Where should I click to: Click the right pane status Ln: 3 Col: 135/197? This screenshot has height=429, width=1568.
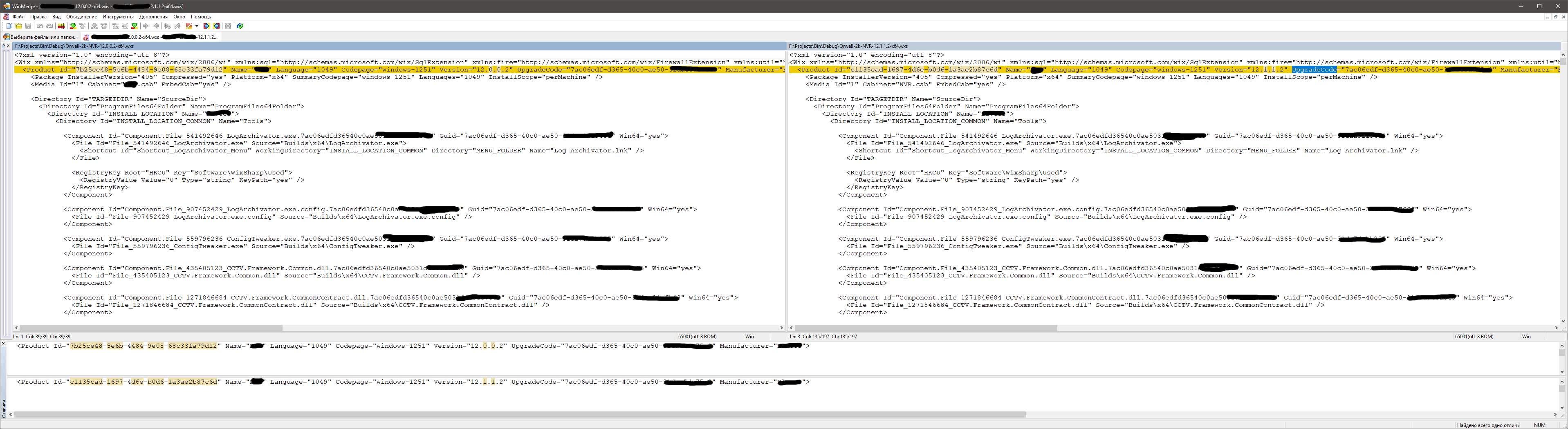(823, 337)
